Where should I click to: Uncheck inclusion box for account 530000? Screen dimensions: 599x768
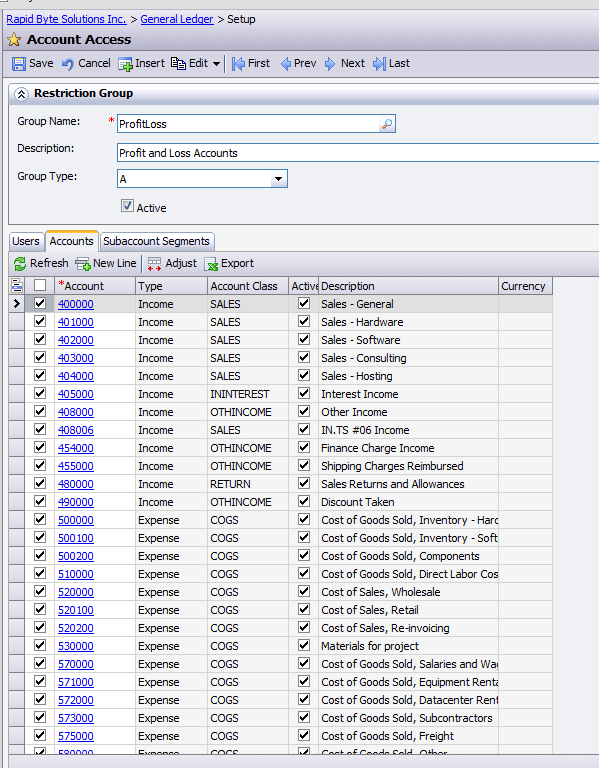point(40,645)
